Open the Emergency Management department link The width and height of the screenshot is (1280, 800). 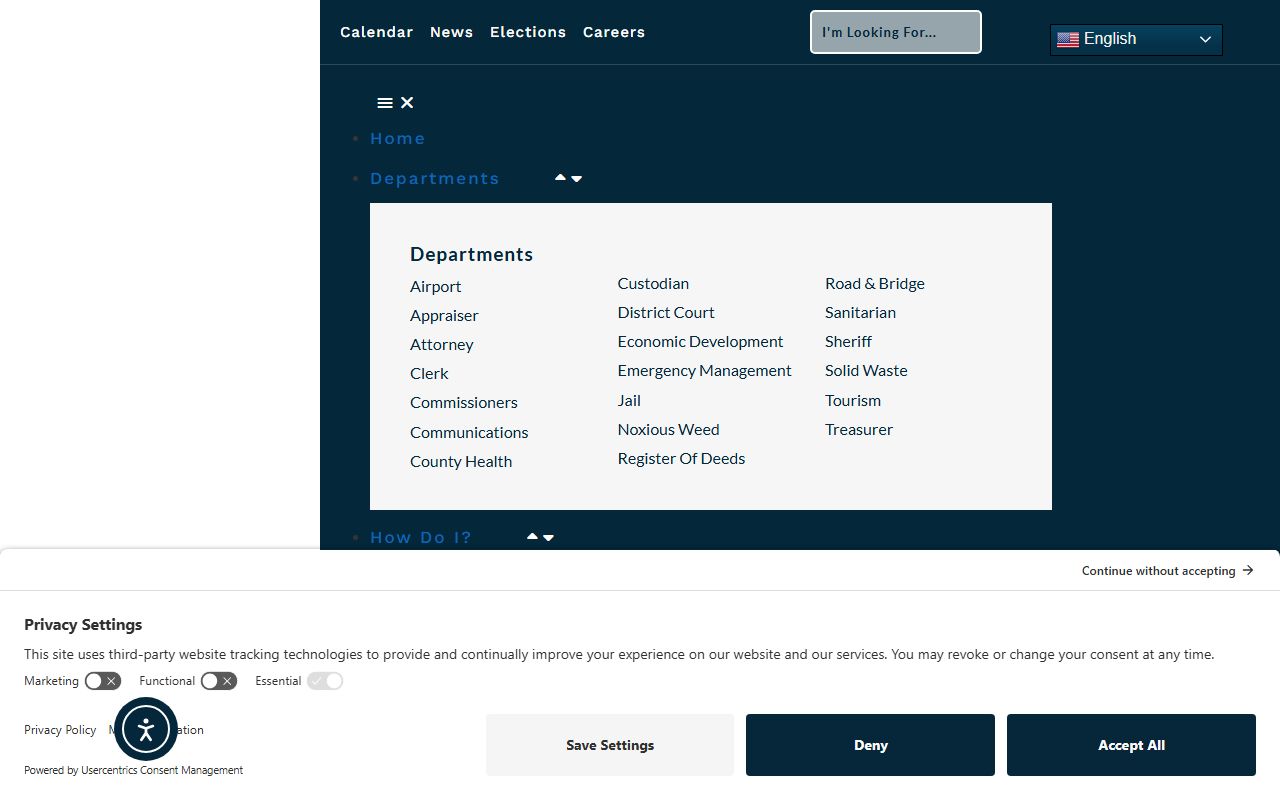(x=704, y=370)
